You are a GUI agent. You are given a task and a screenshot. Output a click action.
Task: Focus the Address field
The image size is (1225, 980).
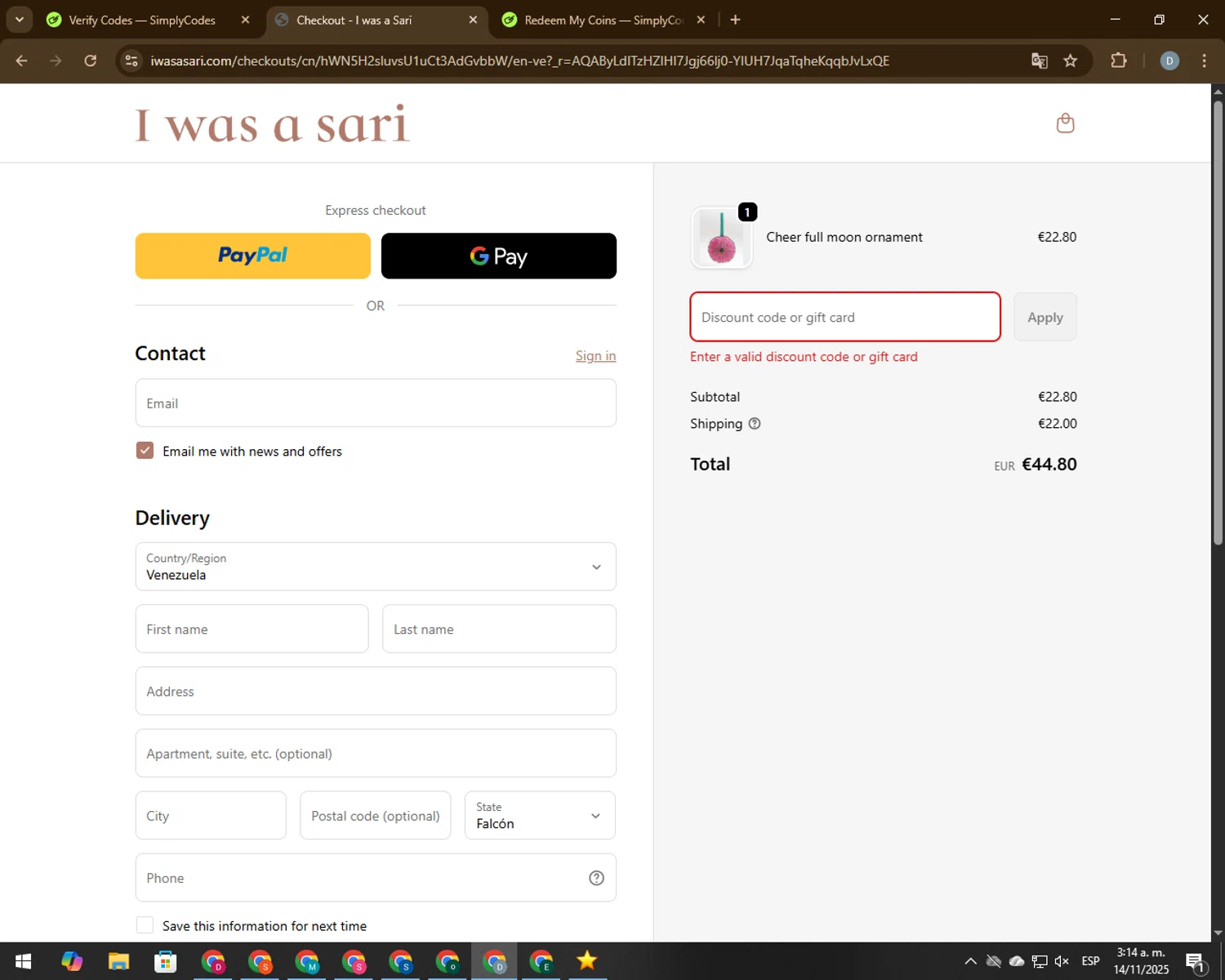[376, 691]
